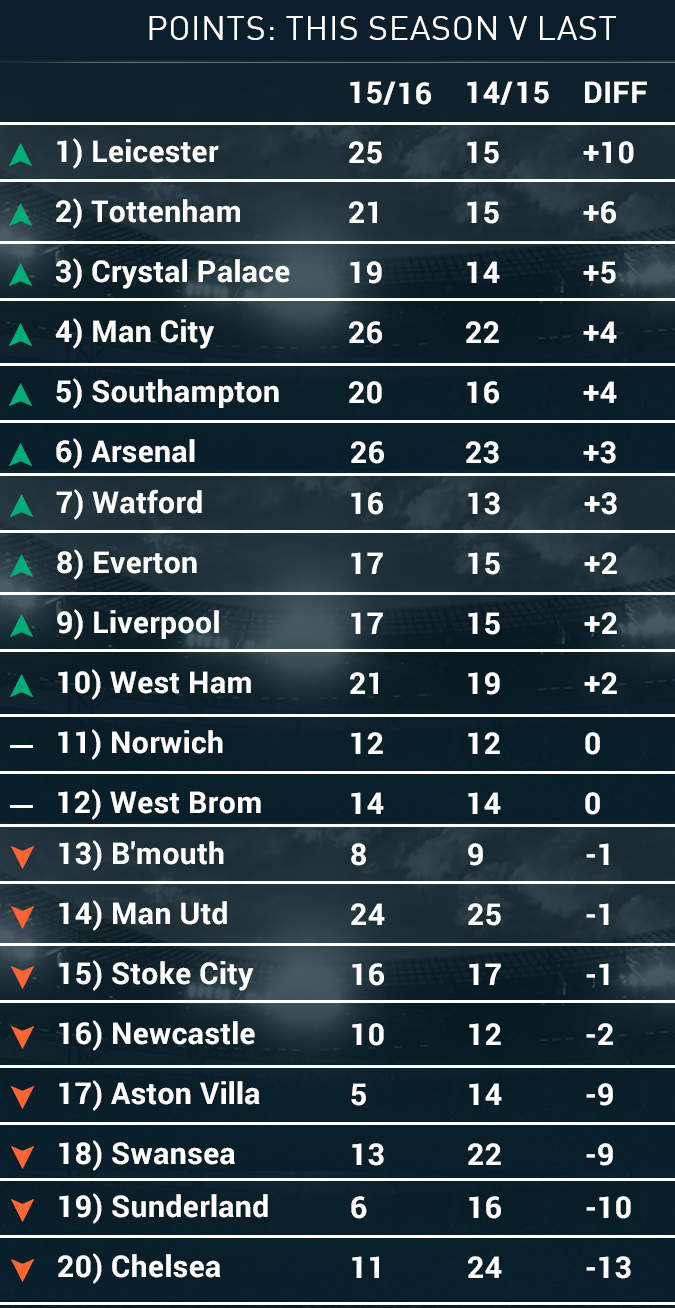This screenshot has height=1308, width=675.
Task: Click the green up arrow beside Leicester
Action: (x=21, y=155)
